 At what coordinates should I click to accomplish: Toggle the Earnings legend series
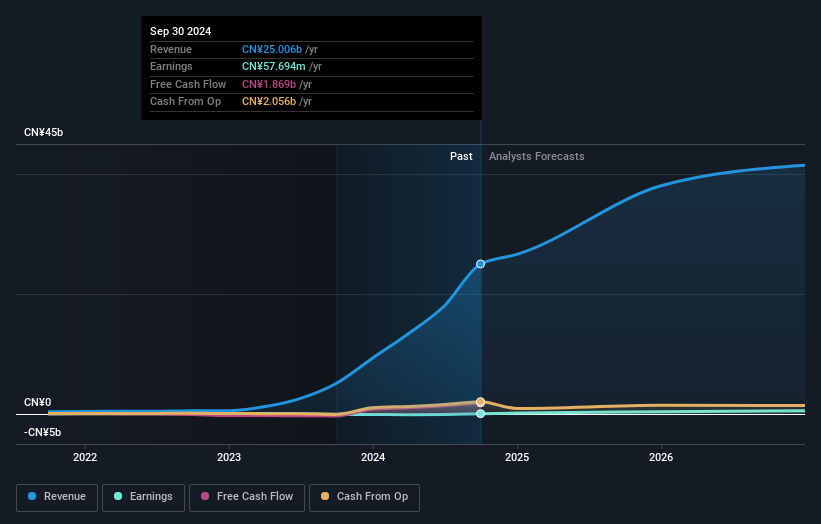143,497
